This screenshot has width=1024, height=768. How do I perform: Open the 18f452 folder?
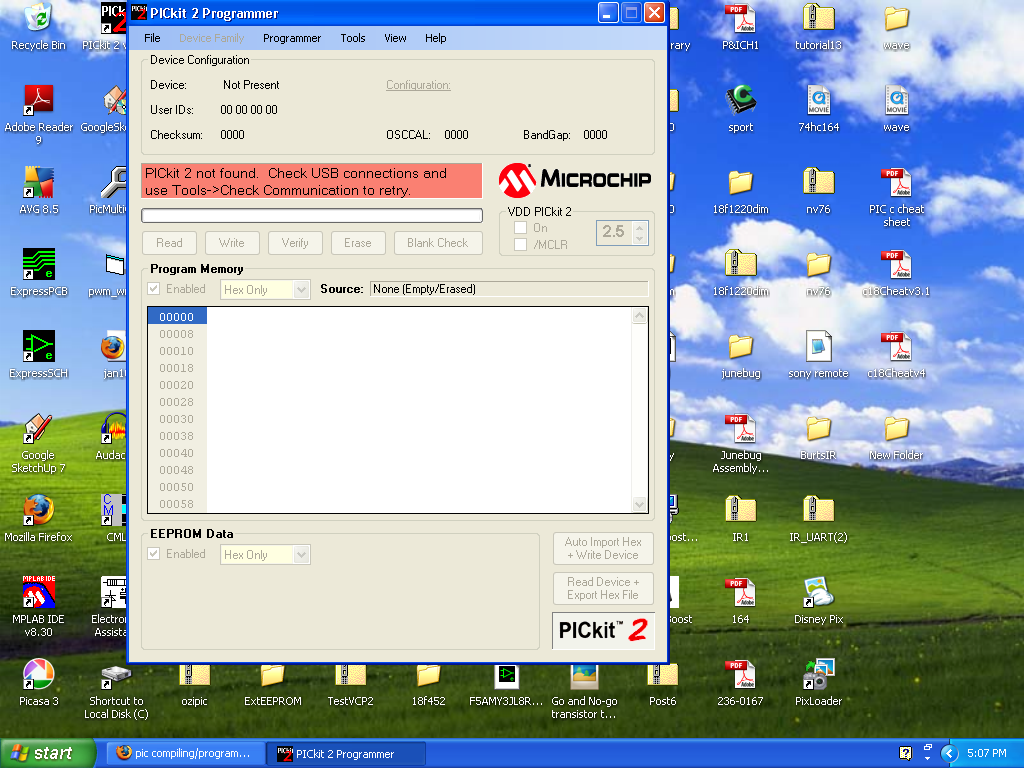pos(428,684)
